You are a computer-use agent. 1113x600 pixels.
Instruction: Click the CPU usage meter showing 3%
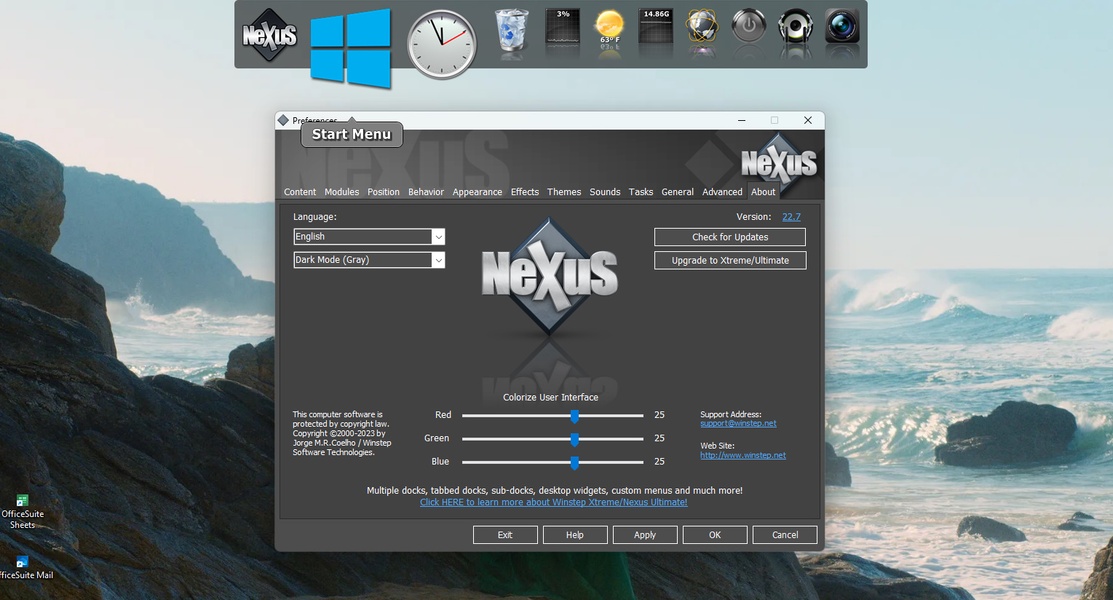pos(562,28)
